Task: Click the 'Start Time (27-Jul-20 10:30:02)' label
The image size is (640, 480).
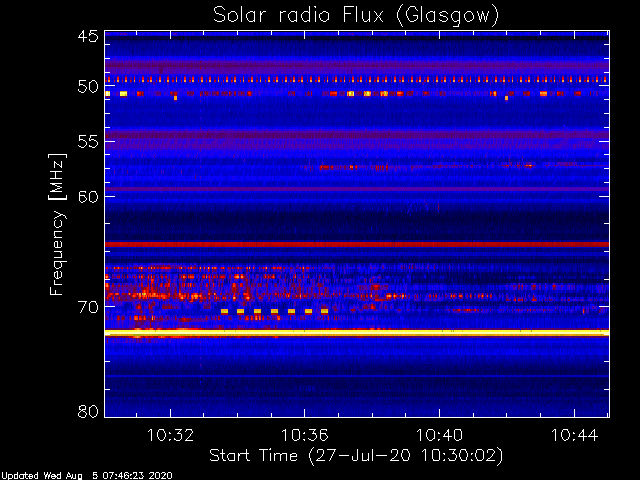Action: pos(356,456)
